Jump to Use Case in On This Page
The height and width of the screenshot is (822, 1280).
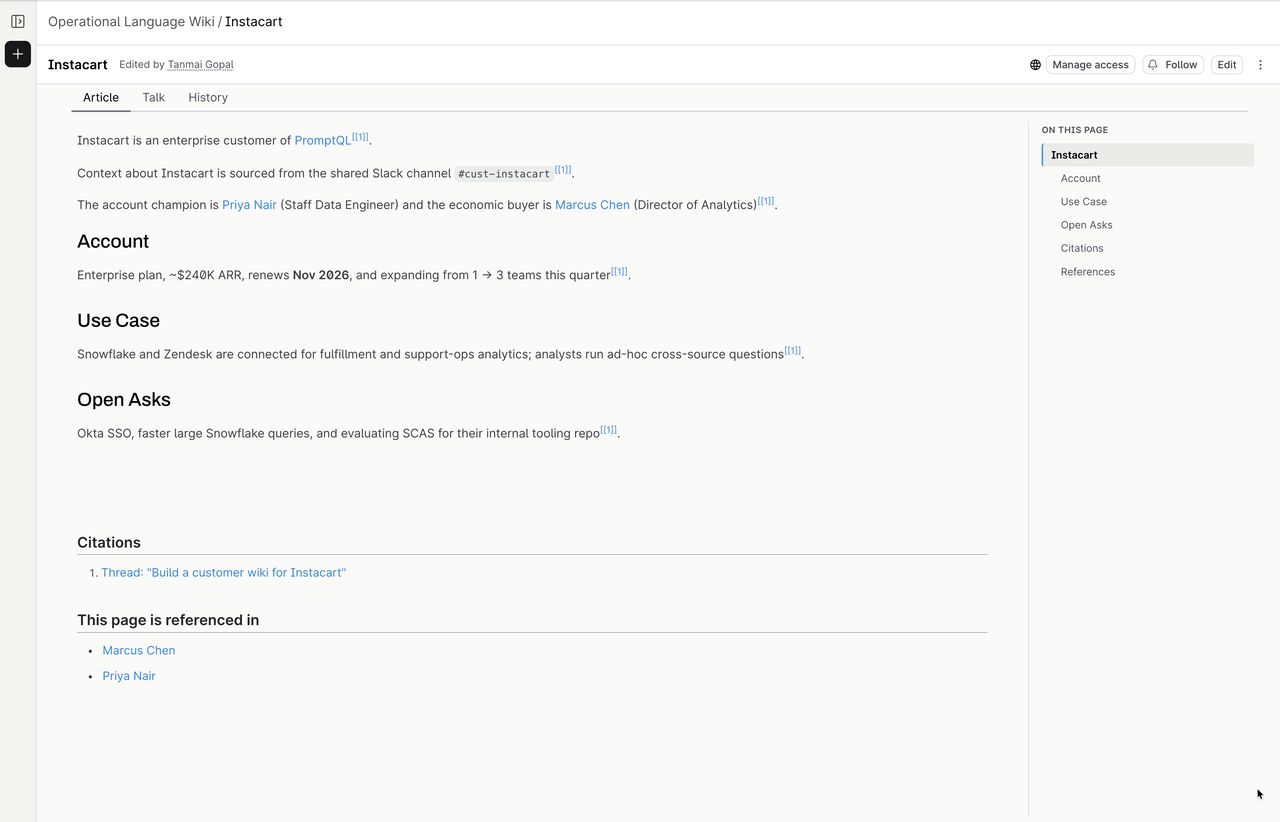(x=1084, y=202)
